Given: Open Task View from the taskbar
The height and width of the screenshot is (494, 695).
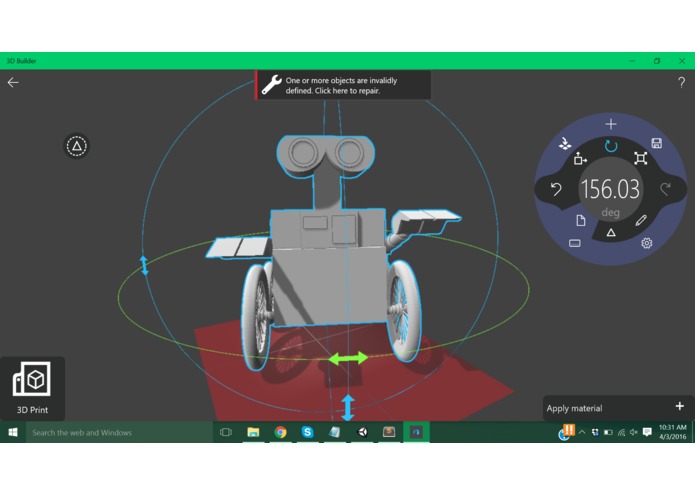Looking at the screenshot, I should [x=226, y=432].
